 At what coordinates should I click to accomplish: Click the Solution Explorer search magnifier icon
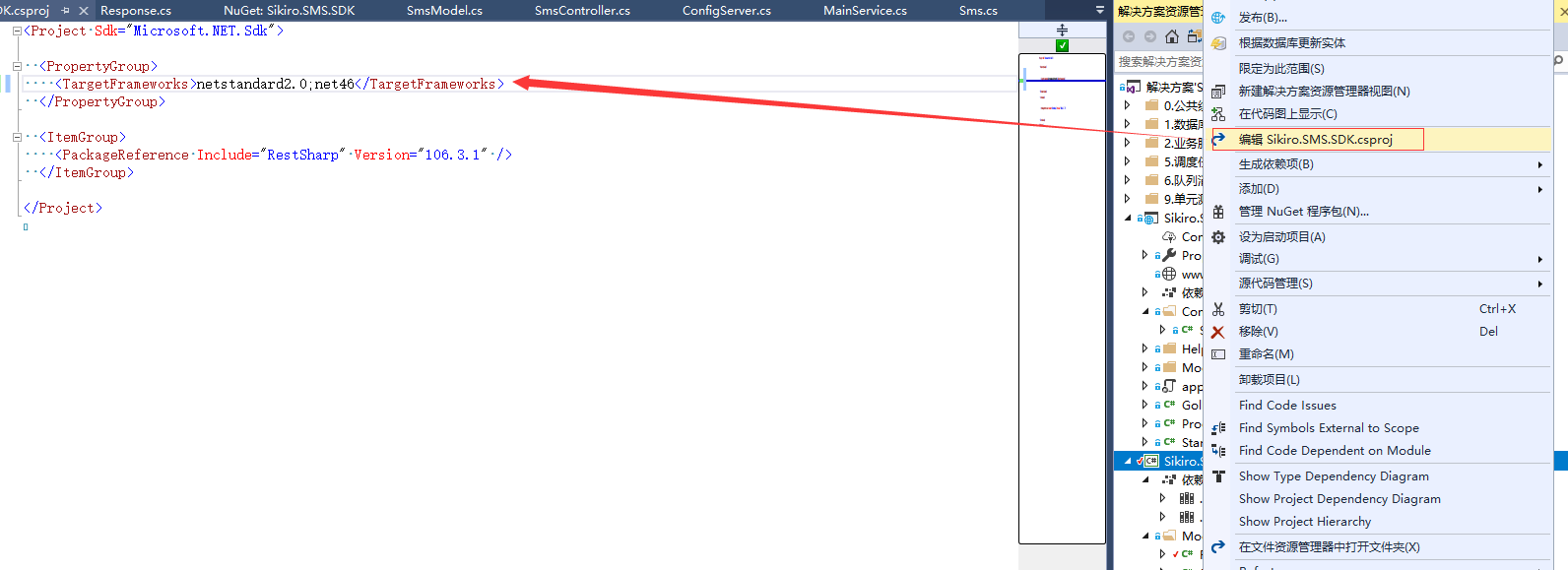[x=1558, y=61]
